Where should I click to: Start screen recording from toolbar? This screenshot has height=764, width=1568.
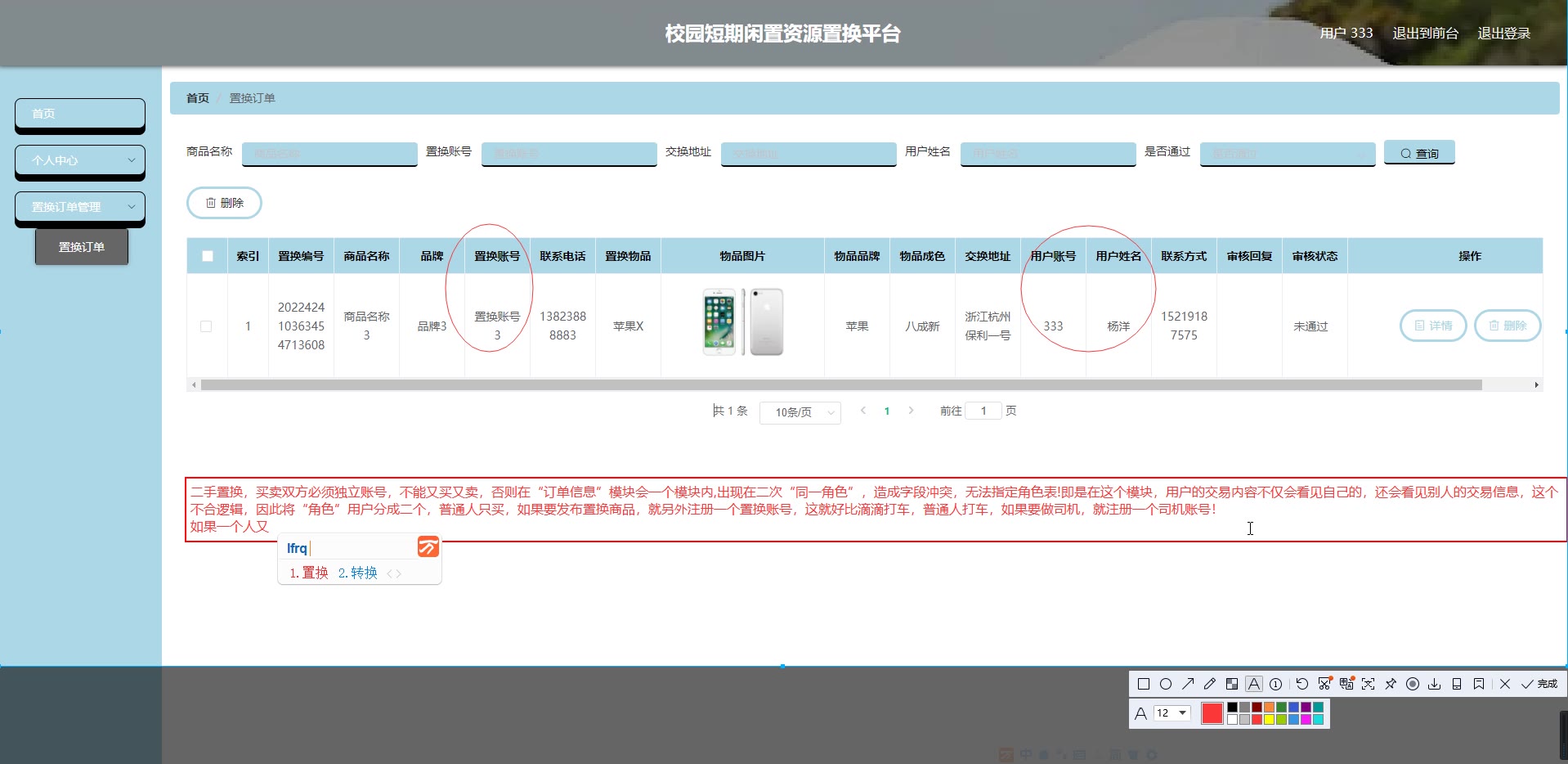pyautogui.click(x=1413, y=684)
